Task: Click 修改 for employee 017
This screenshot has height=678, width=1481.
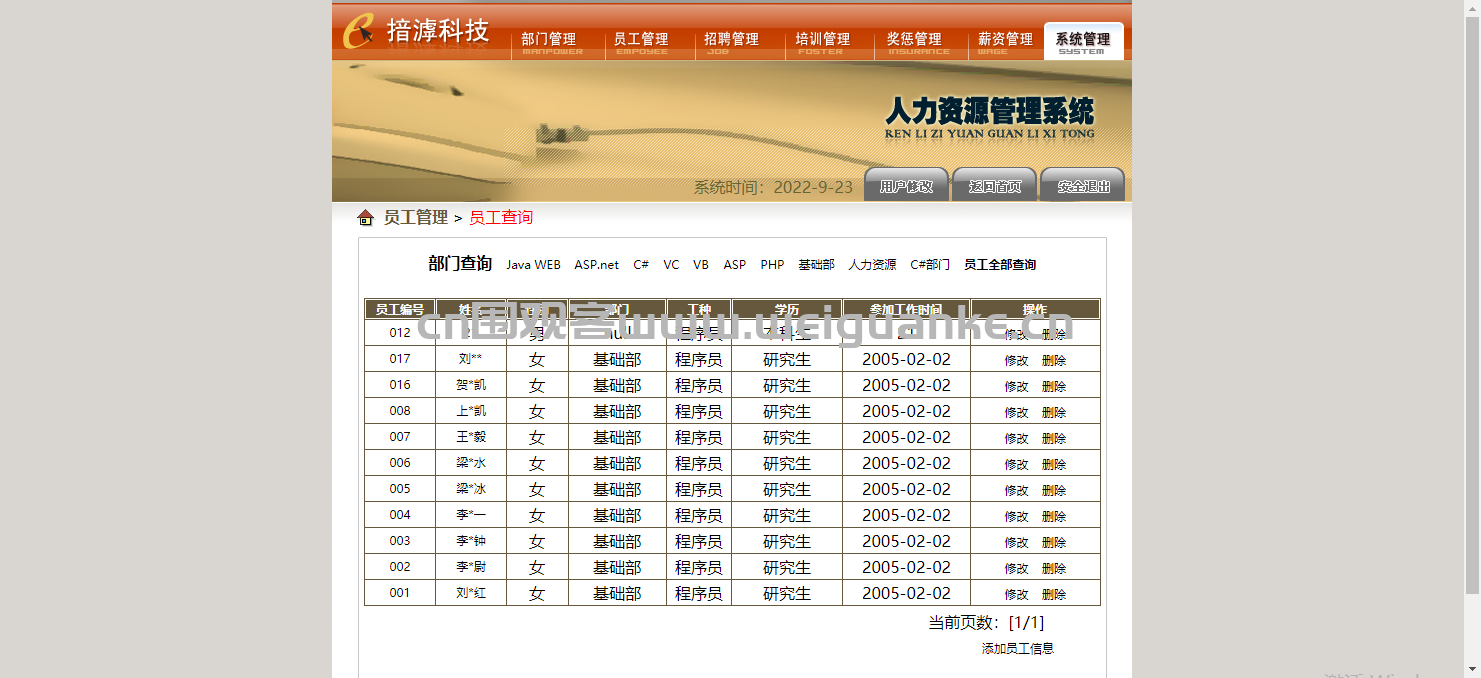Action: 1016,360
